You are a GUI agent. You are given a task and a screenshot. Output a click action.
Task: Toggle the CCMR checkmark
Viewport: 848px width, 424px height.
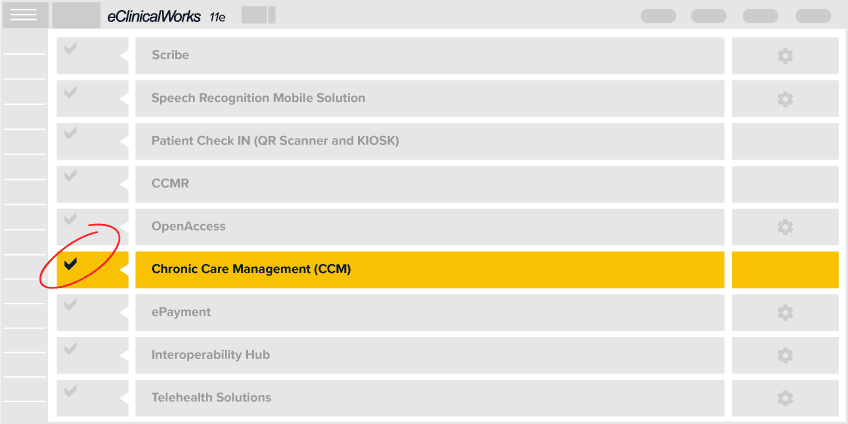tap(70, 176)
